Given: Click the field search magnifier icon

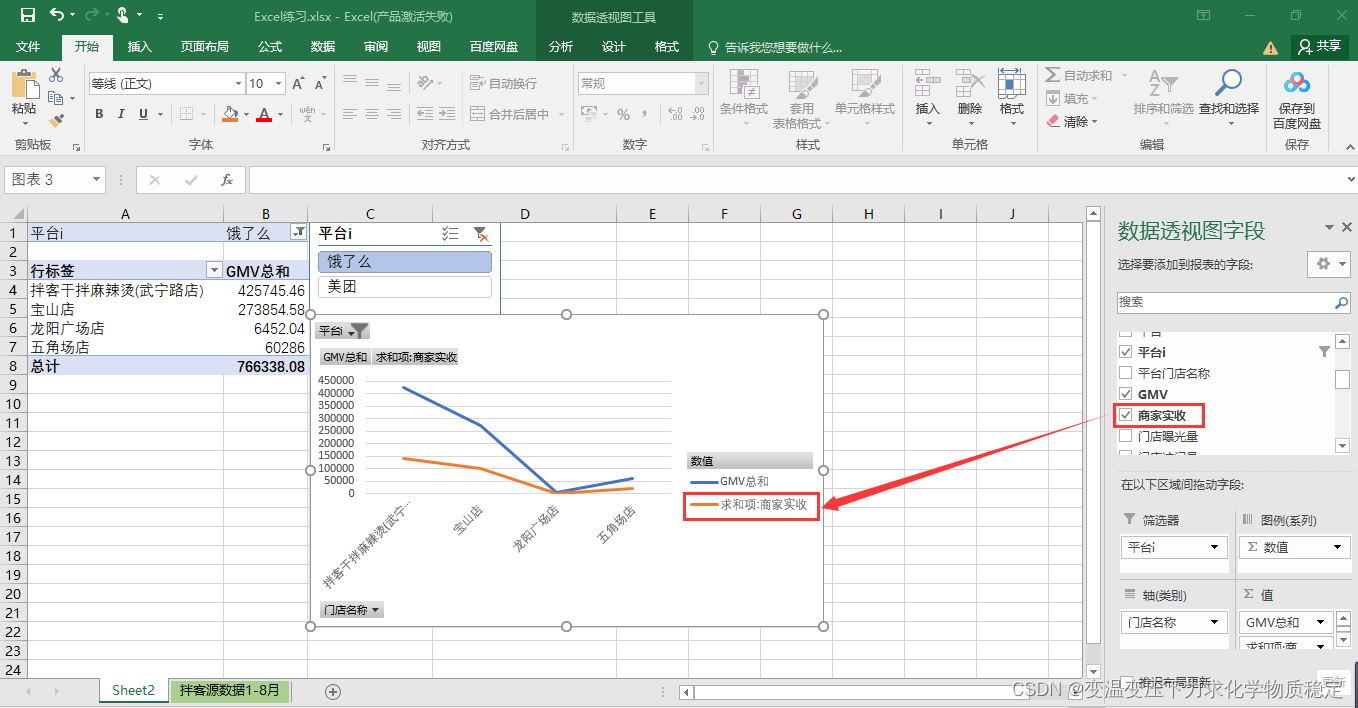Looking at the screenshot, I should click(x=1341, y=302).
